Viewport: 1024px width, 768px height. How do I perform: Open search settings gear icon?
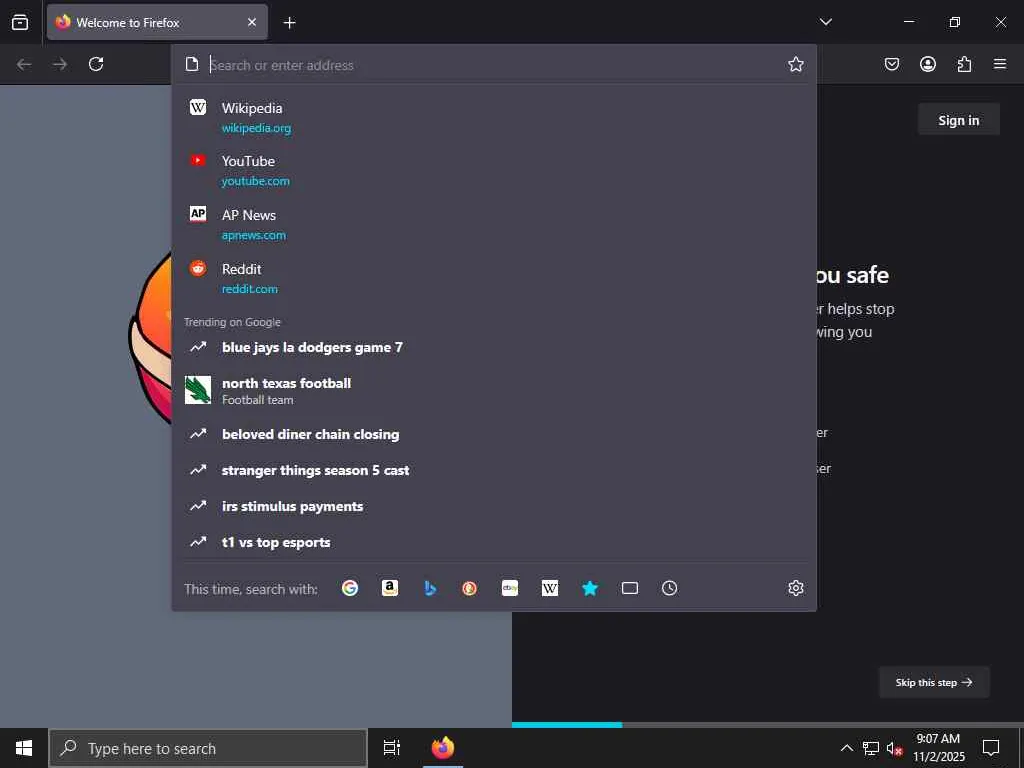795,588
